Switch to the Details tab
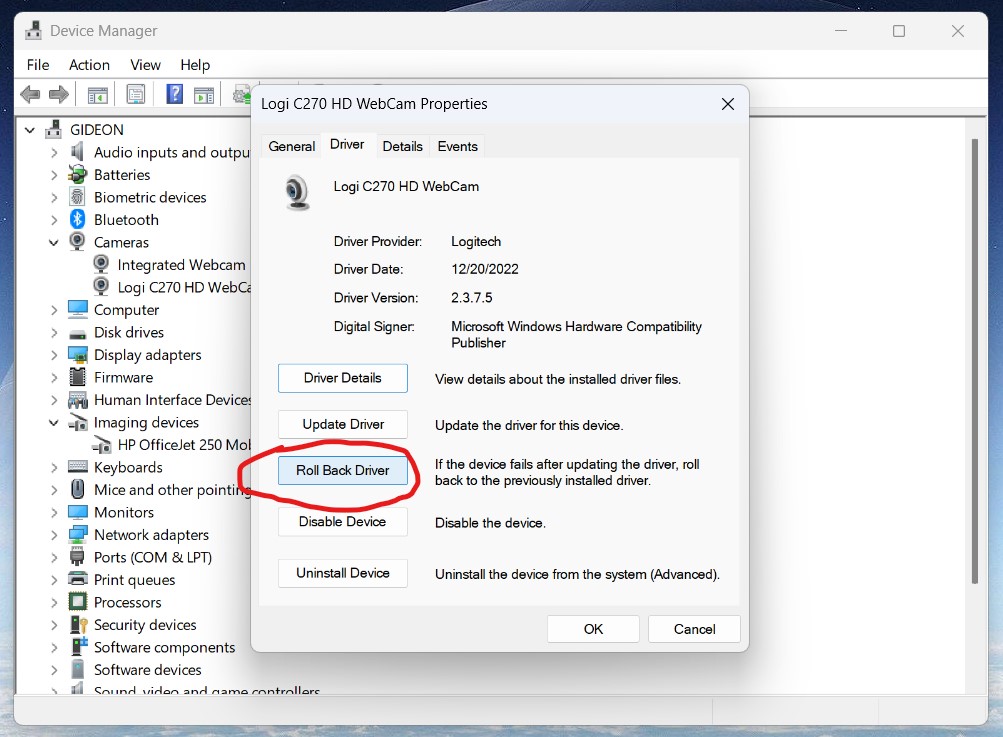Viewport: 1003px width, 737px height. coord(402,146)
